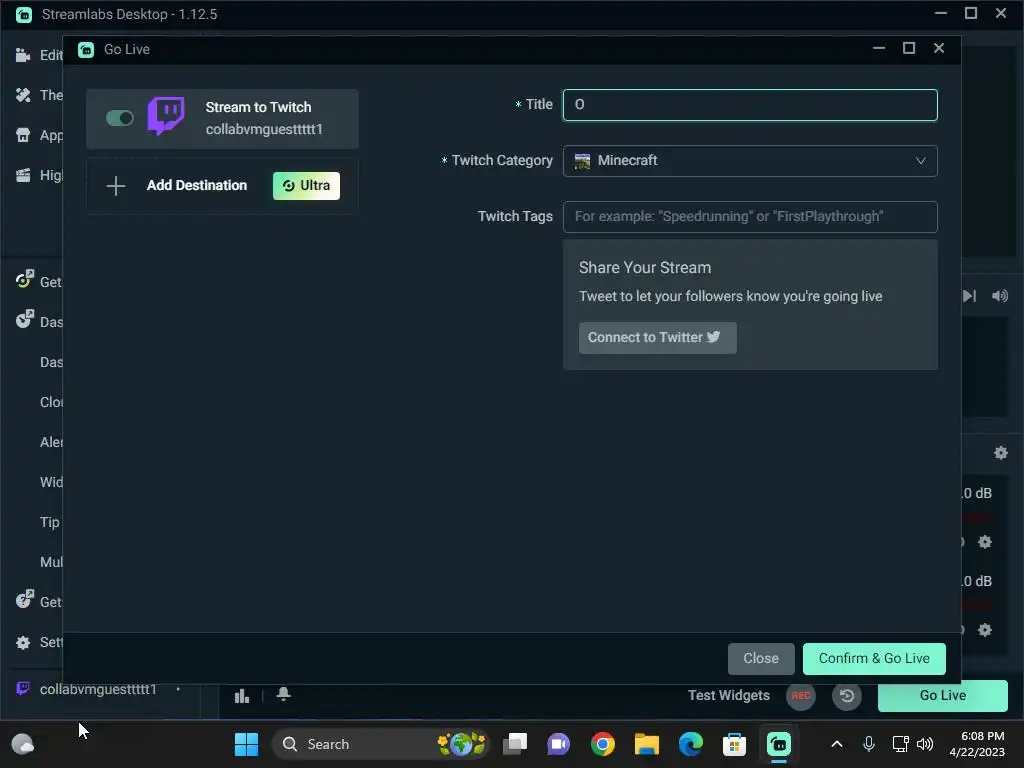The height and width of the screenshot is (768, 1024).
Task: Click the main window Go Live button
Action: click(x=942, y=696)
